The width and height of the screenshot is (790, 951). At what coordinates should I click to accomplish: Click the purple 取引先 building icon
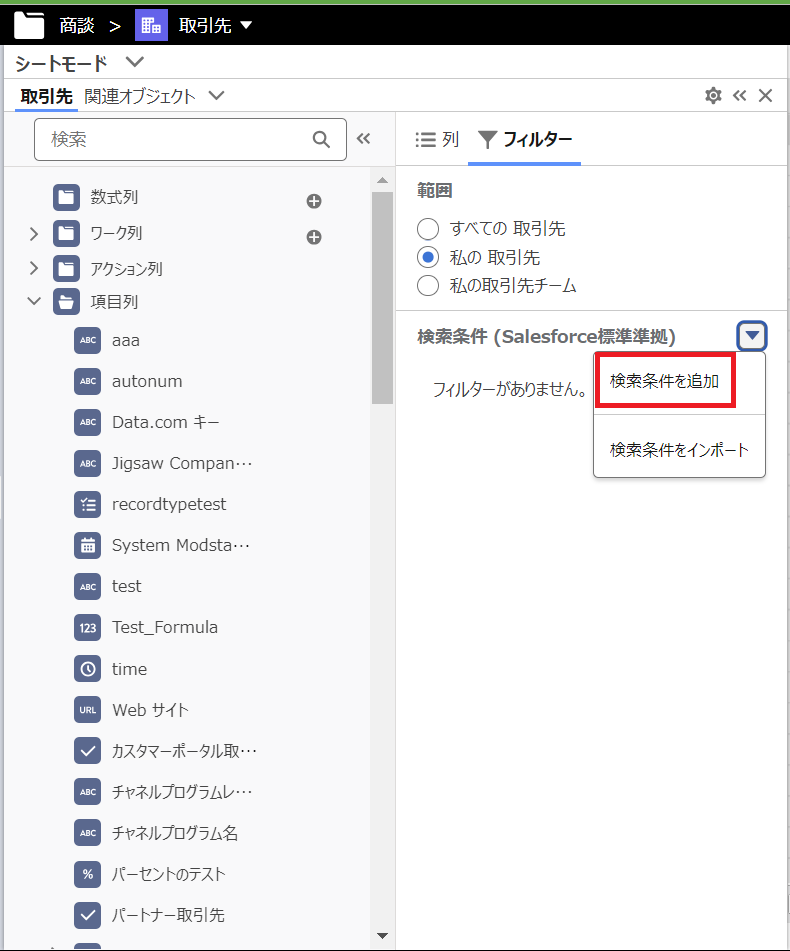coord(151,25)
